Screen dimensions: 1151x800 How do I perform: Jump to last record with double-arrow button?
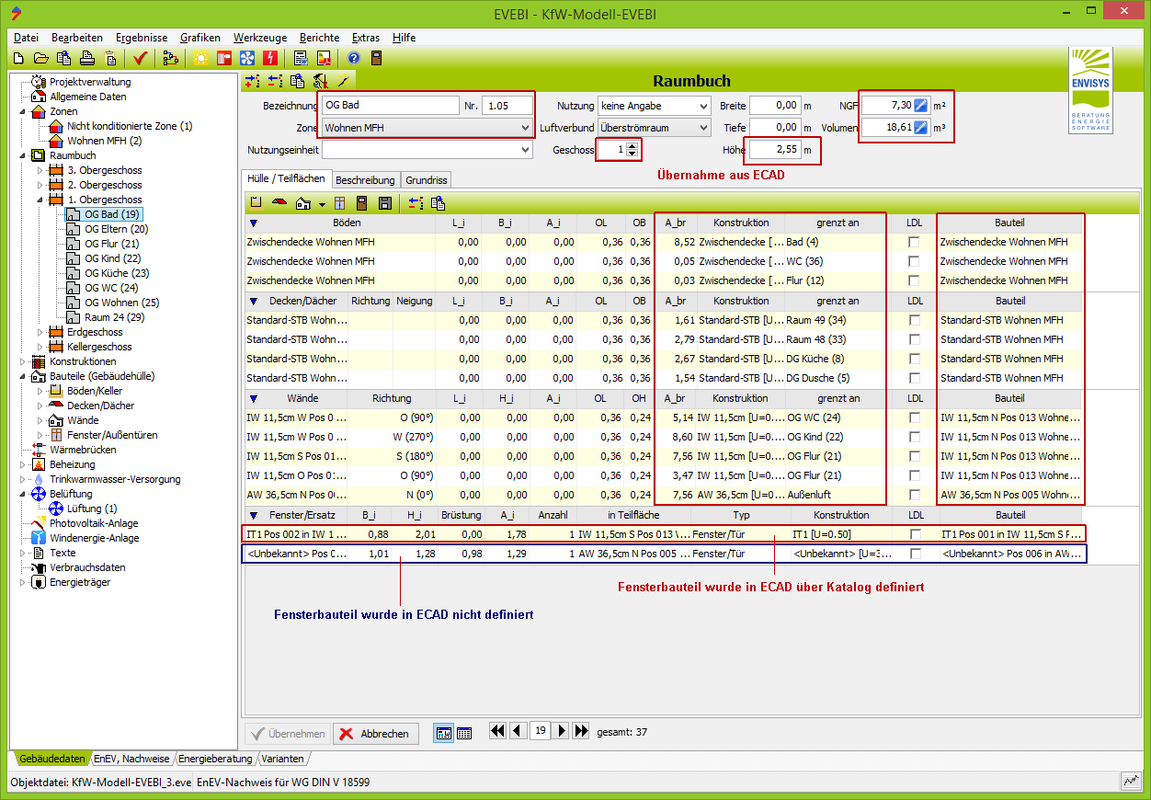click(x=582, y=732)
